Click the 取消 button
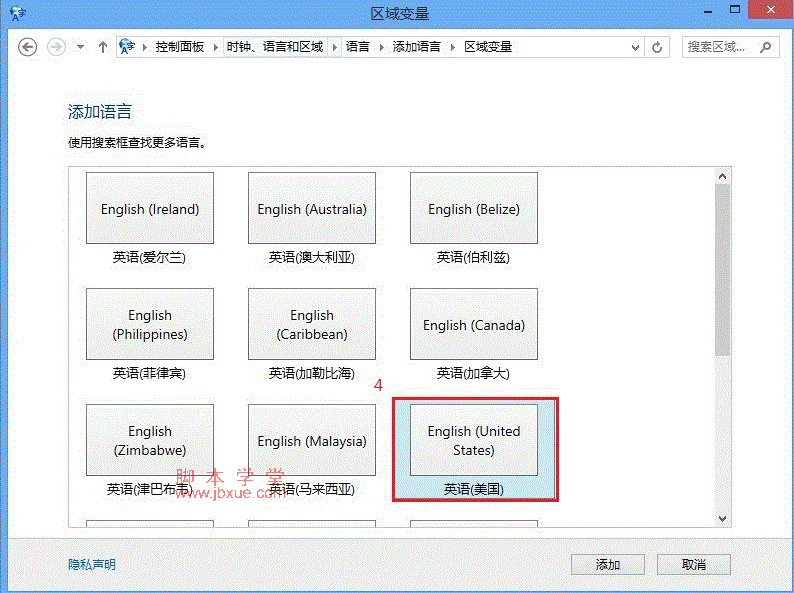 coord(694,564)
